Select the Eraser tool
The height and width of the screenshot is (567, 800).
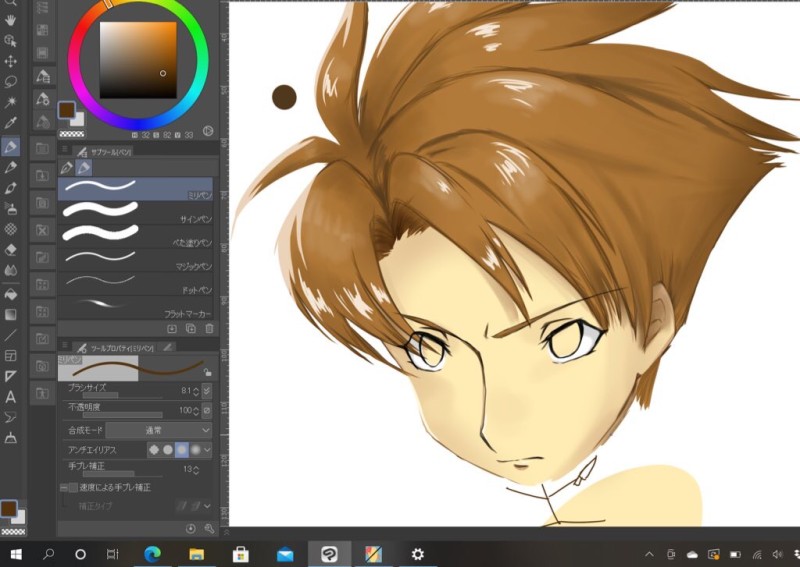(x=10, y=249)
